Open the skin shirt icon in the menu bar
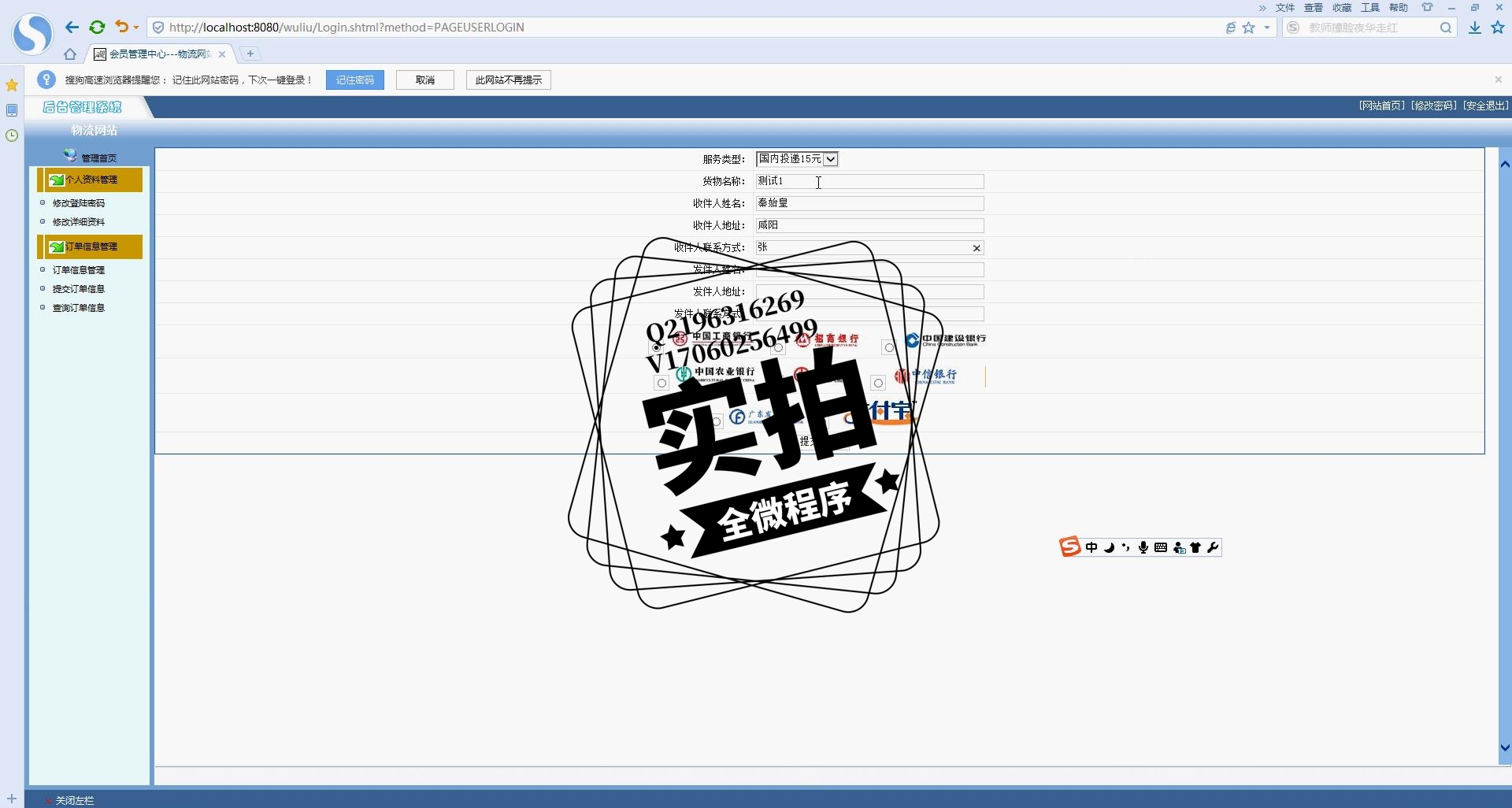 coord(1427,7)
